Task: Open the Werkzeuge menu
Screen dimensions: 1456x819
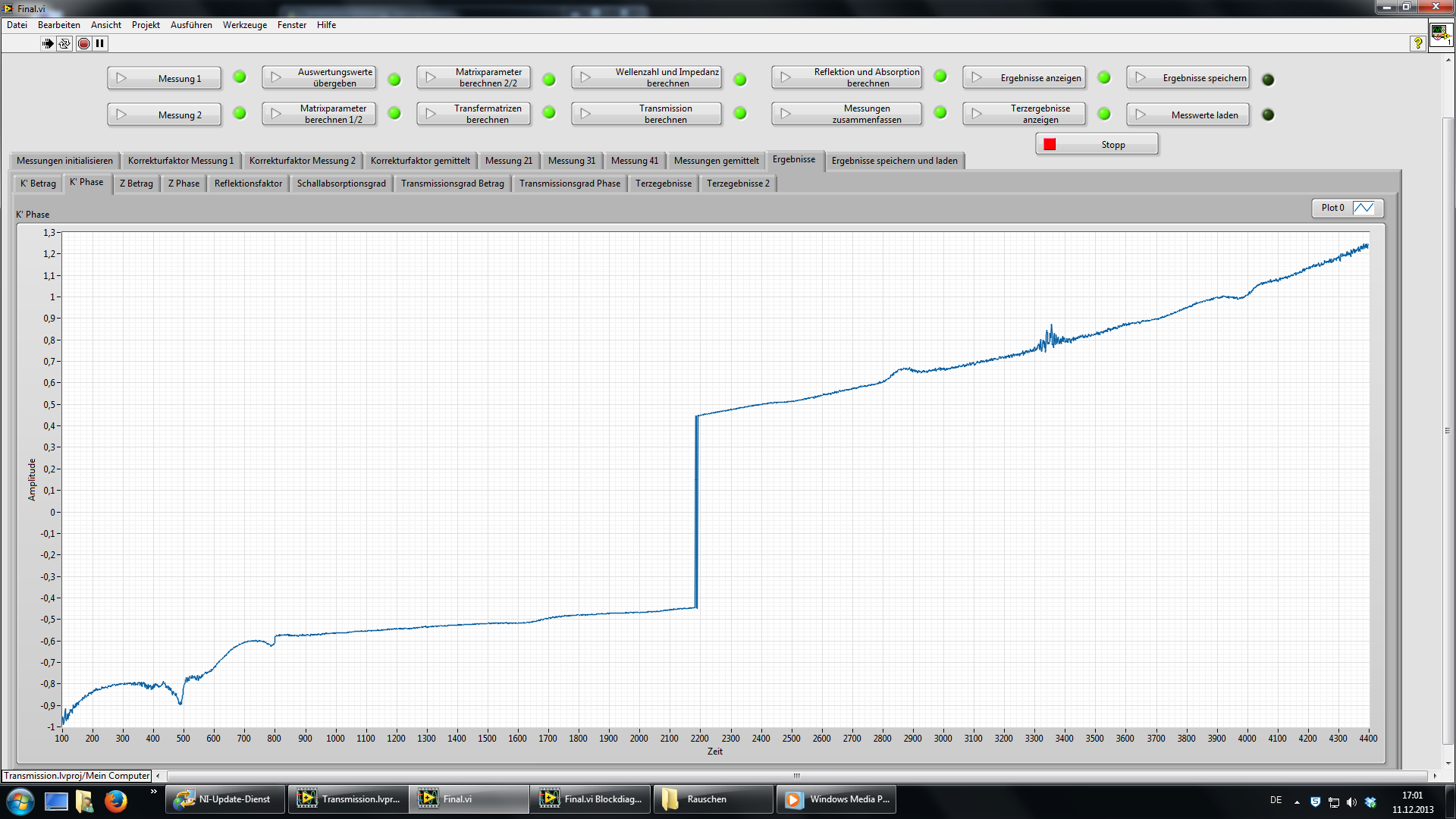Action: [244, 25]
